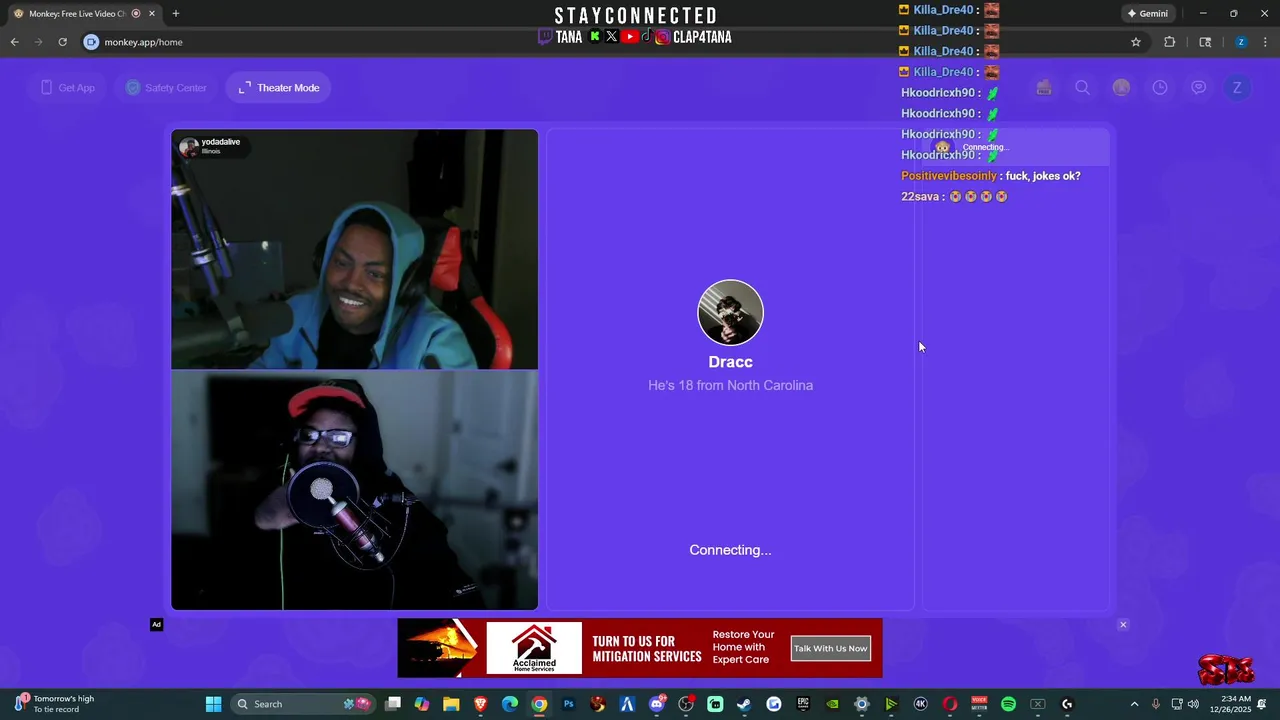Open the match history clock icon
This screenshot has height=720, width=1280.
tap(1160, 88)
